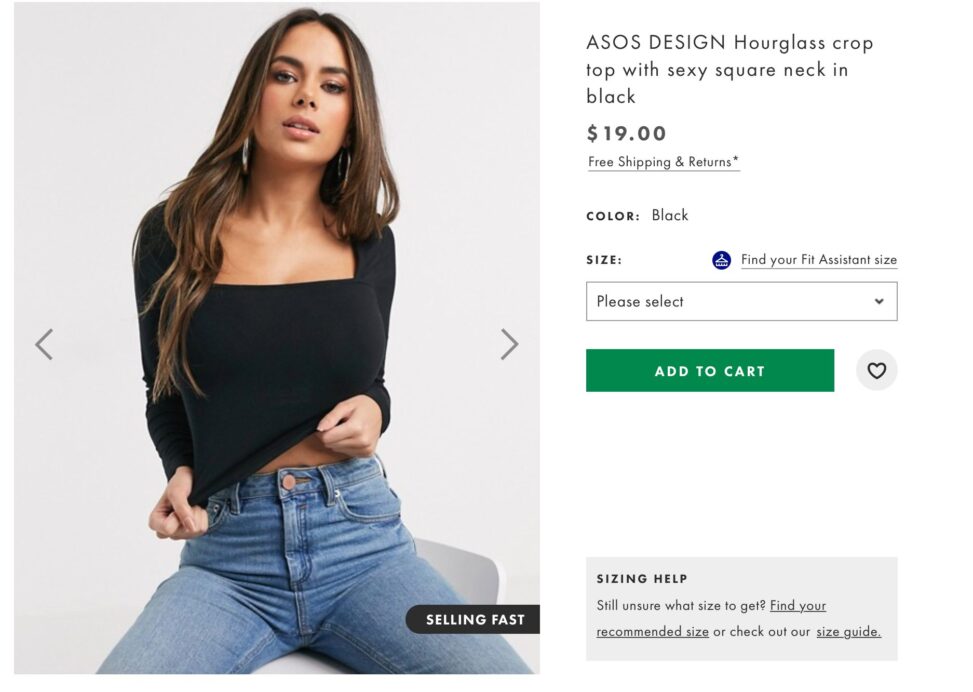973x692 pixels.
Task: Click the size dropdown chevron arrow
Action: pyautogui.click(x=879, y=302)
